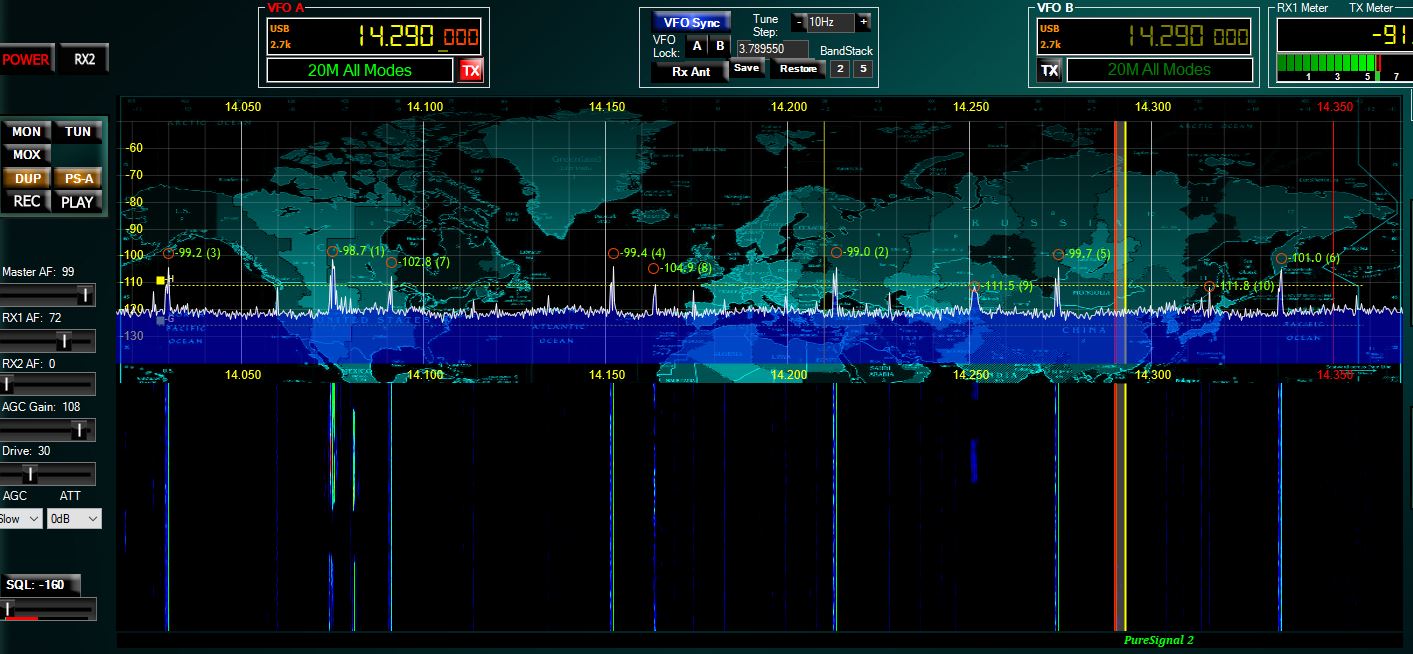The height and width of the screenshot is (654, 1413).
Task: Click the yellow VFO tuning line in panadapter
Action: tap(1125, 240)
